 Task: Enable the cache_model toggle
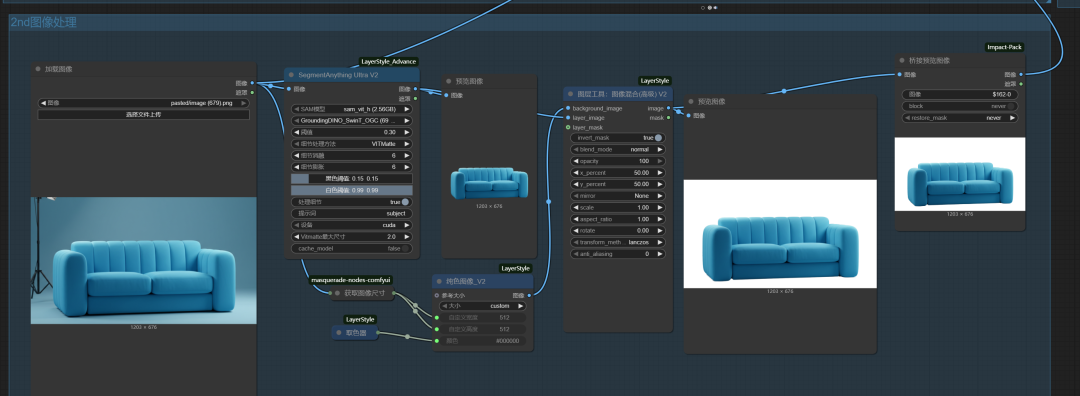pyautogui.click(x=406, y=249)
